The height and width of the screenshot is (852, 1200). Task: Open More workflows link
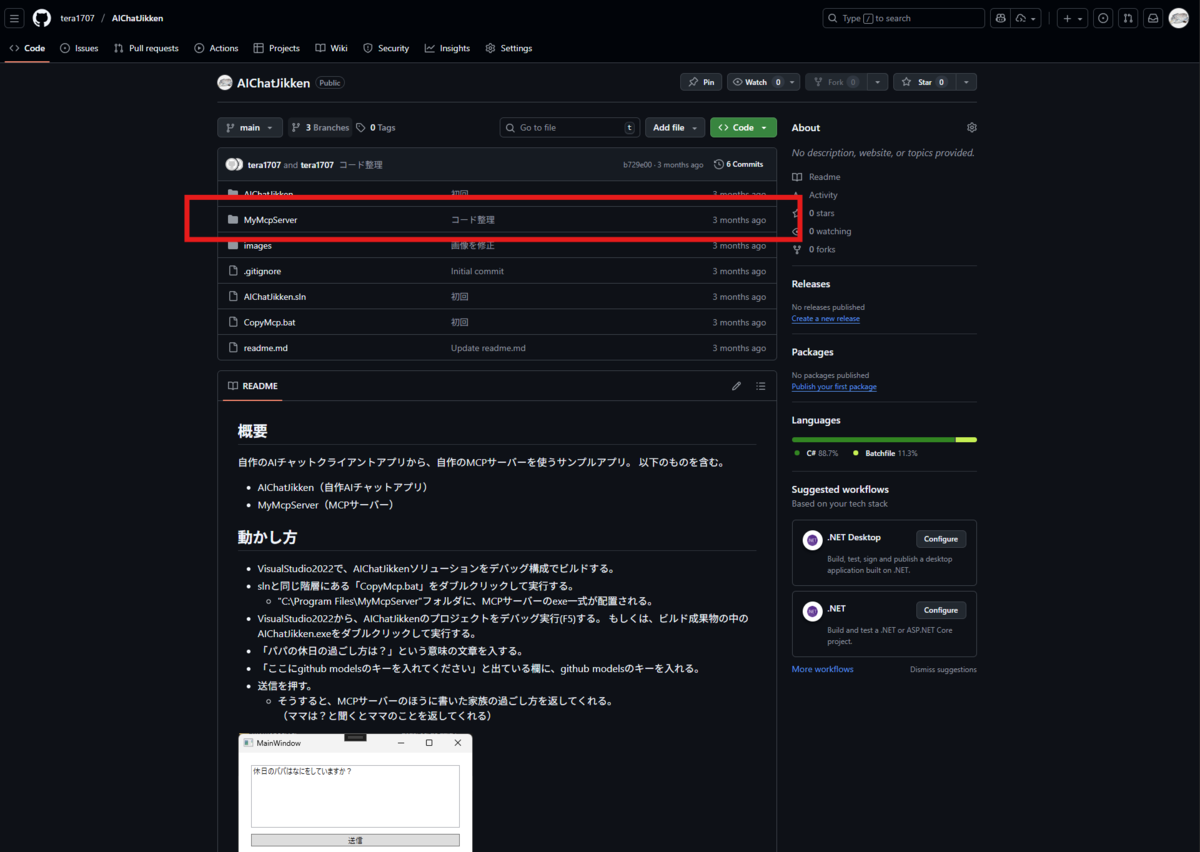[x=823, y=669]
